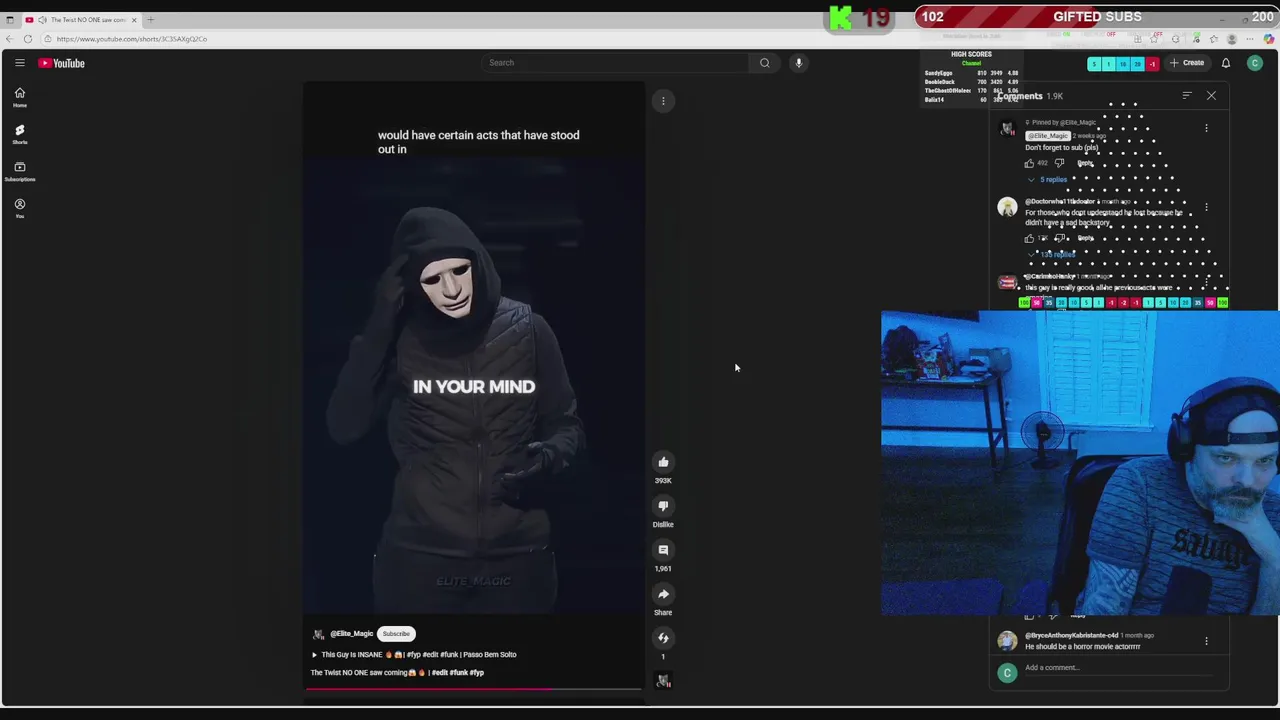
Task: Seek using the short's red progress bar
Action: click(473, 689)
